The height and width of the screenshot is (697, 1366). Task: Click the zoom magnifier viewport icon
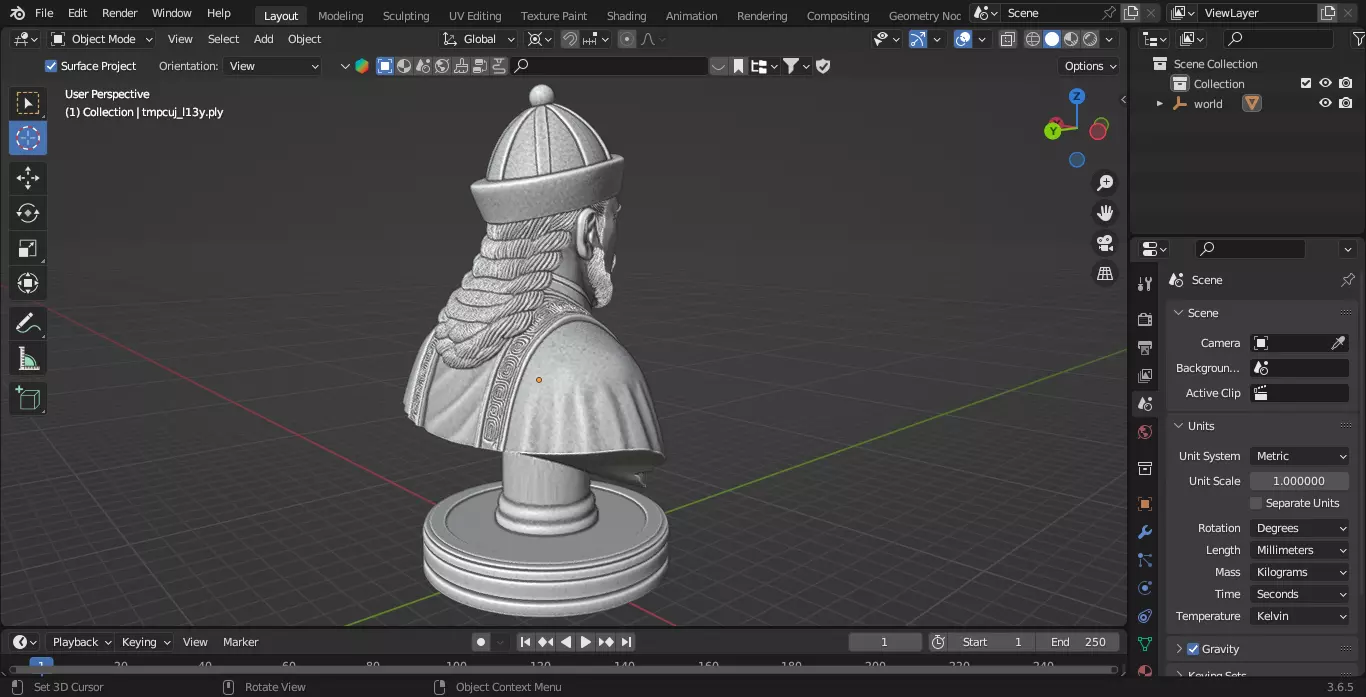[1105, 183]
